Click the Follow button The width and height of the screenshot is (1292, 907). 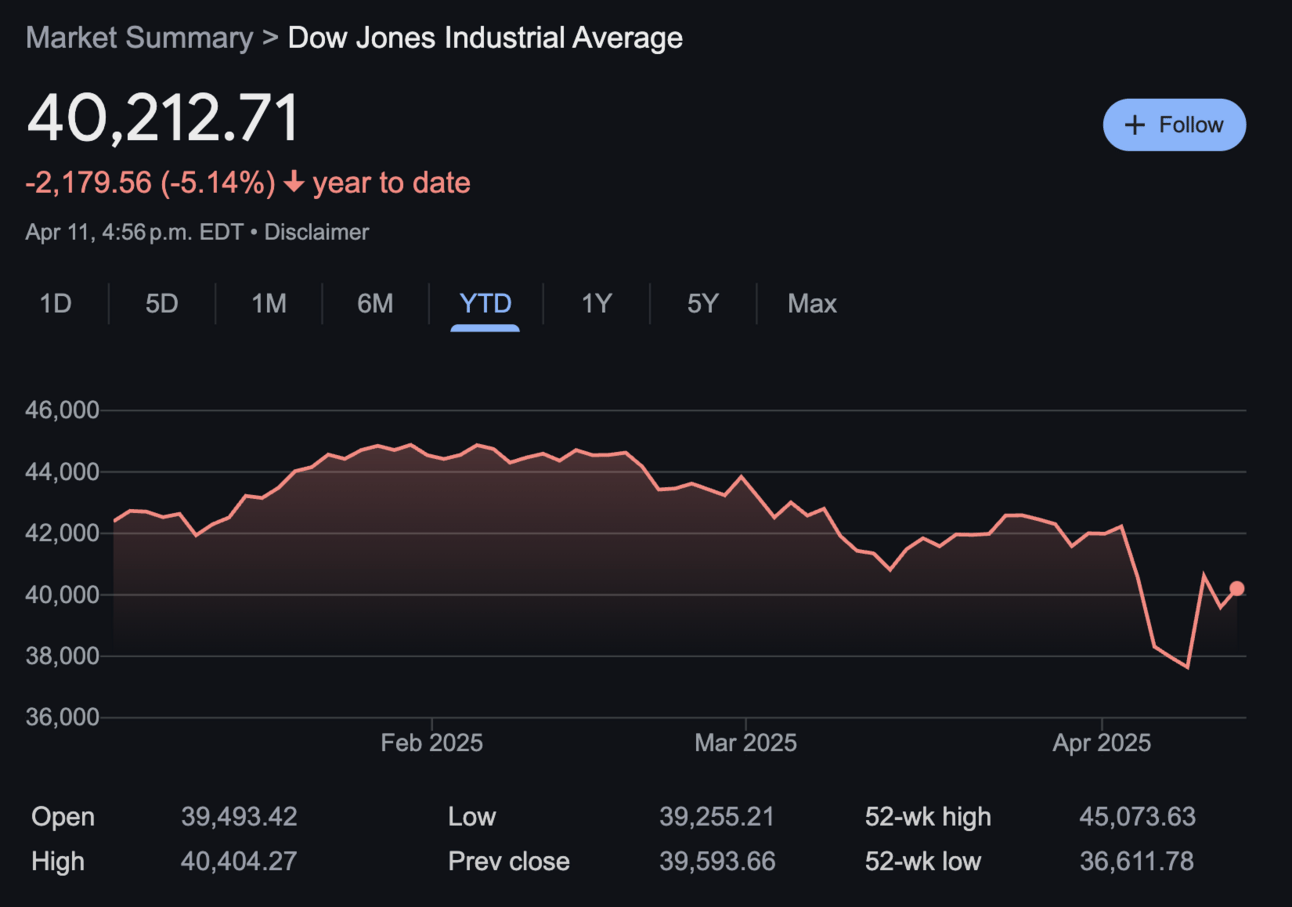pyautogui.click(x=1174, y=125)
